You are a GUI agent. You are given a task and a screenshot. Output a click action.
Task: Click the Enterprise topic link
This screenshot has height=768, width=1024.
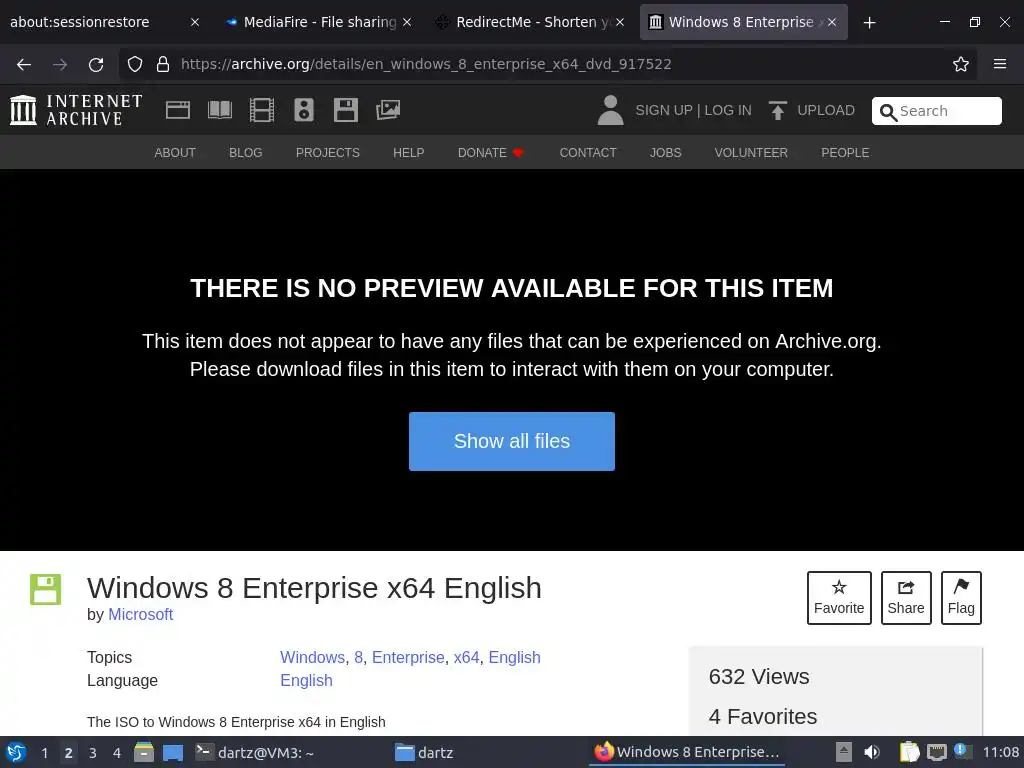click(x=408, y=658)
